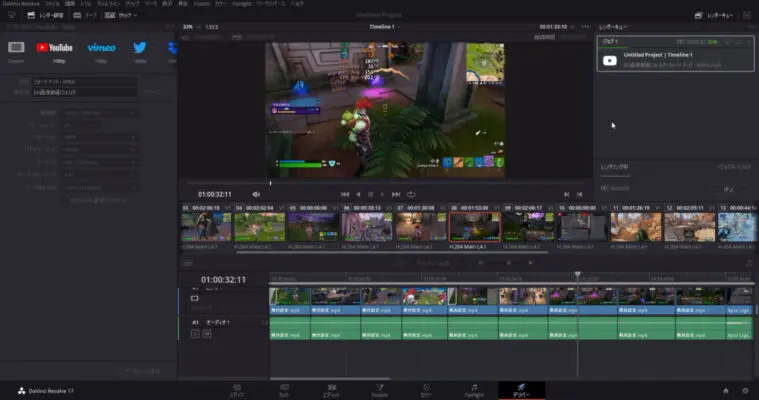Select clip 06 thumbnail in clip strip

367,227
